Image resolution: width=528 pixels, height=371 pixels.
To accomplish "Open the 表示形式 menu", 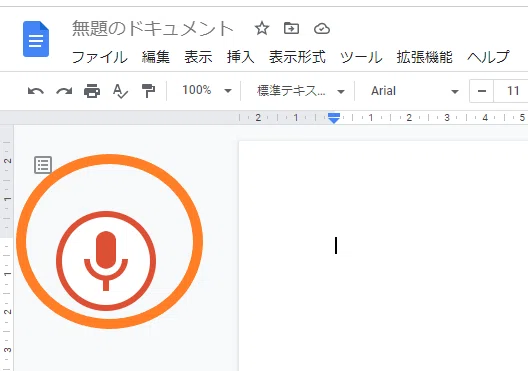I will 297,57.
